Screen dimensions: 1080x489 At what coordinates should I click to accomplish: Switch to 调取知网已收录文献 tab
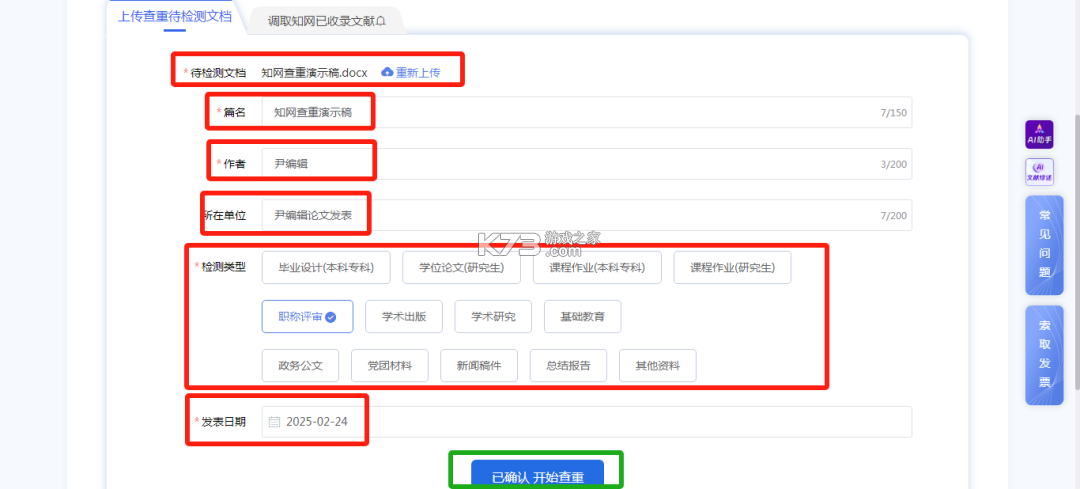(326, 21)
